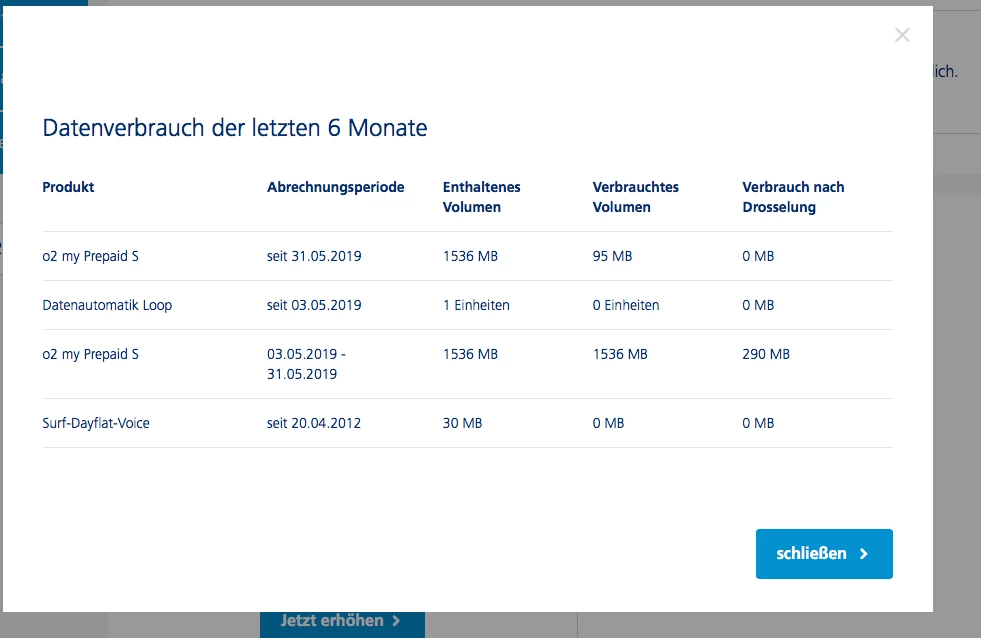The height and width of the screenshot is (638, 981).
Task: Click the Abrechnungsperiode column header
Action: pyautogui.click(x=335, y=187)
